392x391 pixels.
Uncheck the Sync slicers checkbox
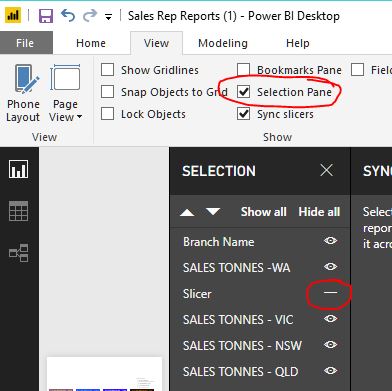coord(244,114)
